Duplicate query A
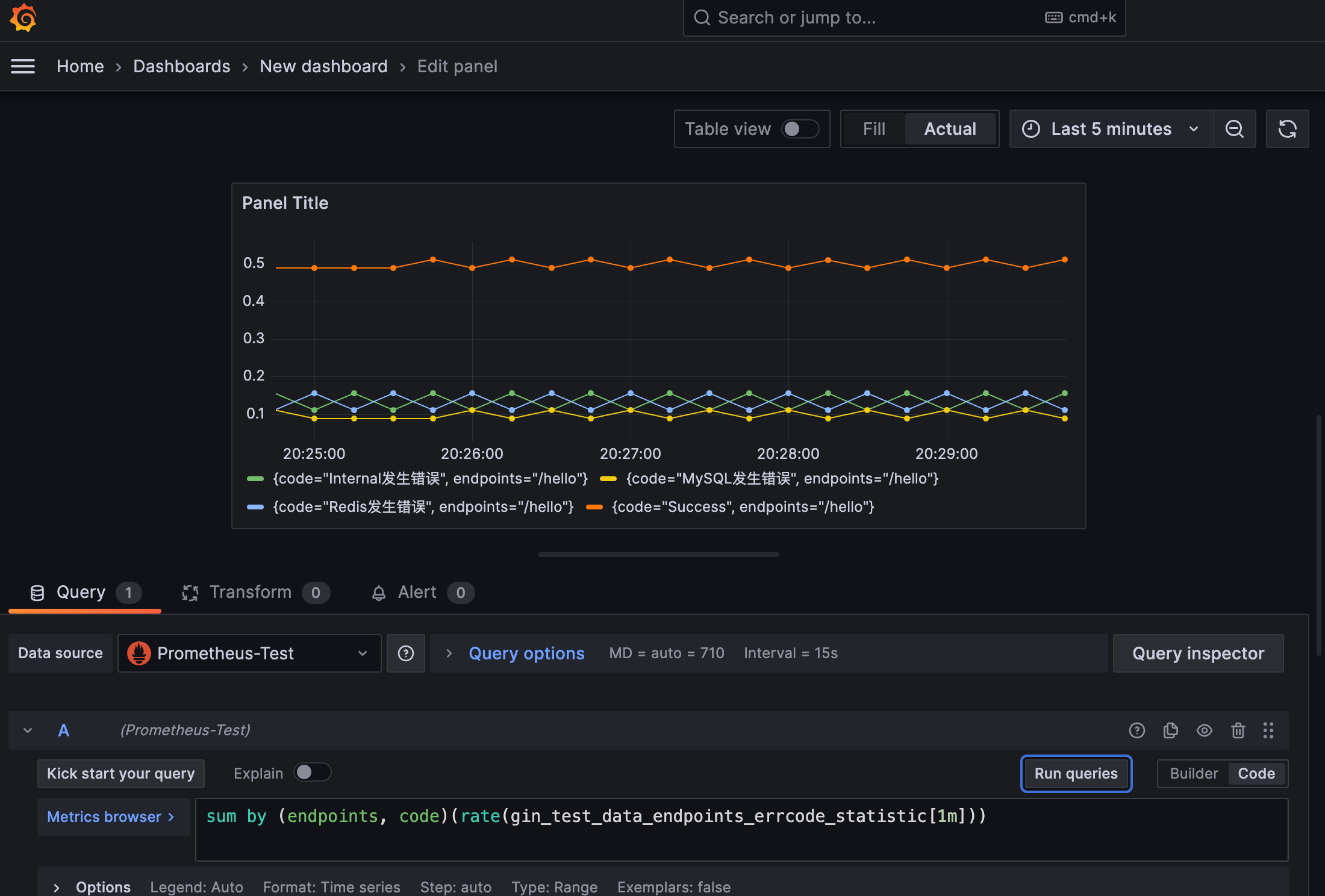1325x896 pixels. coord(1171,730)
